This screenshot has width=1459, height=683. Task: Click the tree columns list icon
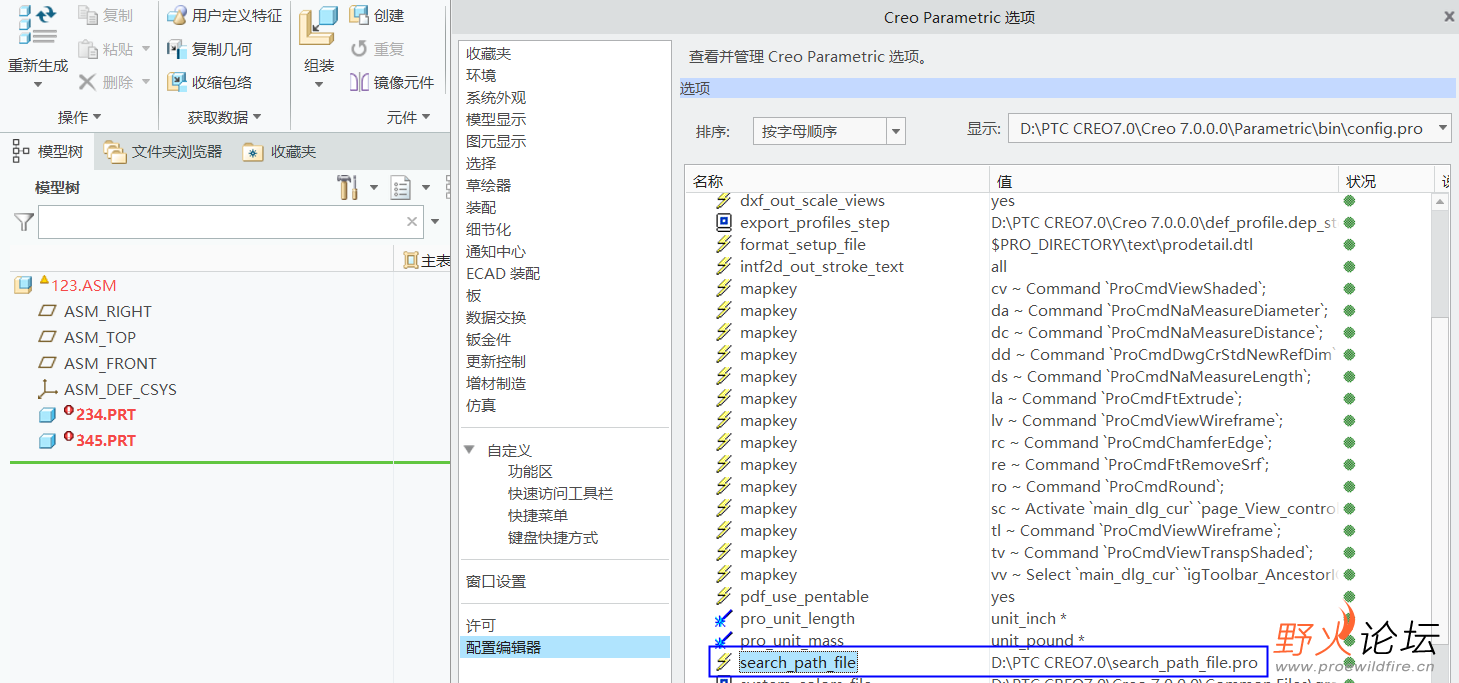point(401,187)
